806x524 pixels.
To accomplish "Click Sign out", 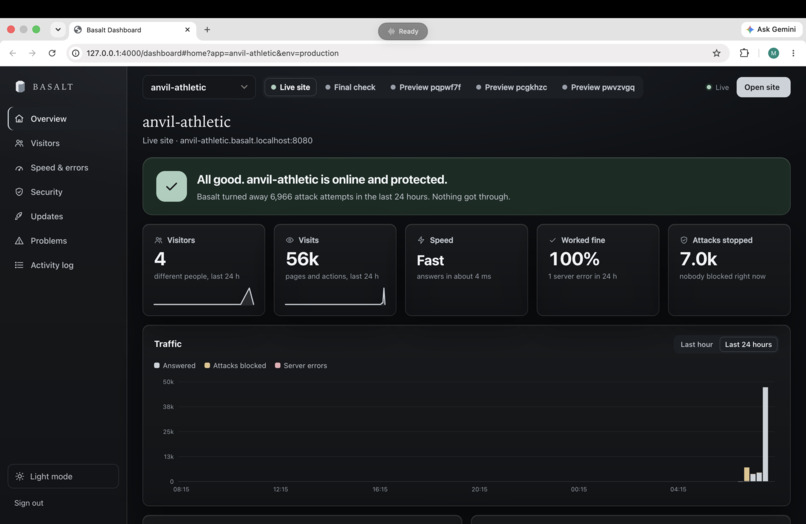I will click(29, 503).
